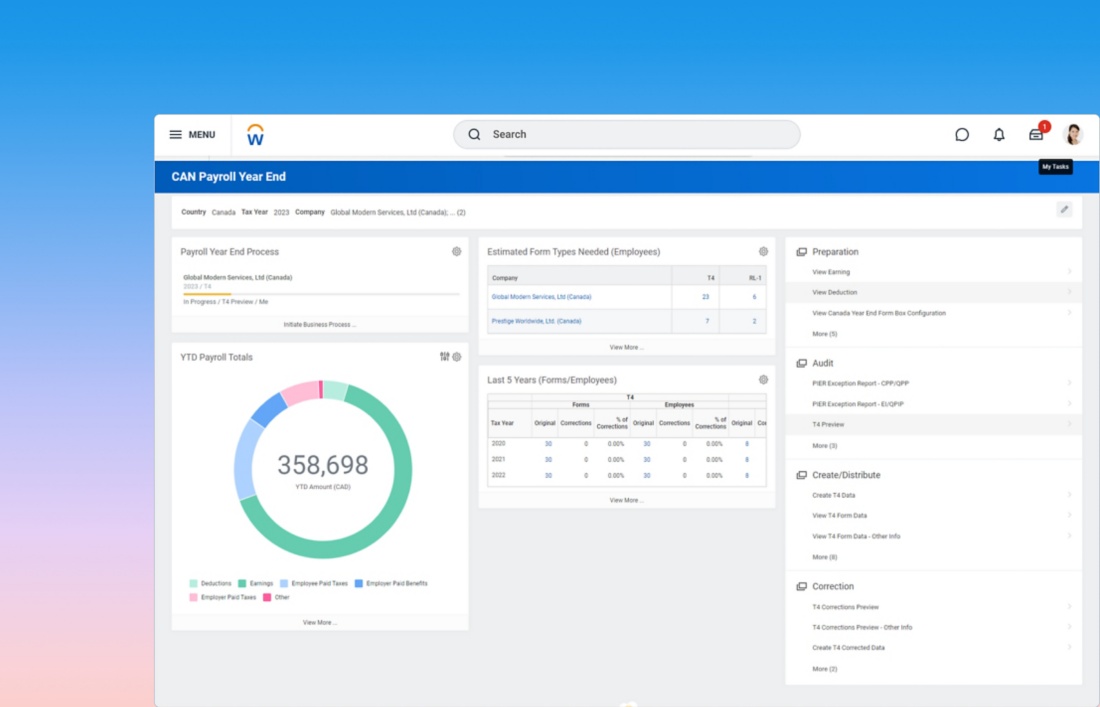Select View Deduction in Preparation list
Viewport: 1100px width, 707px height.
coord(835,293)
